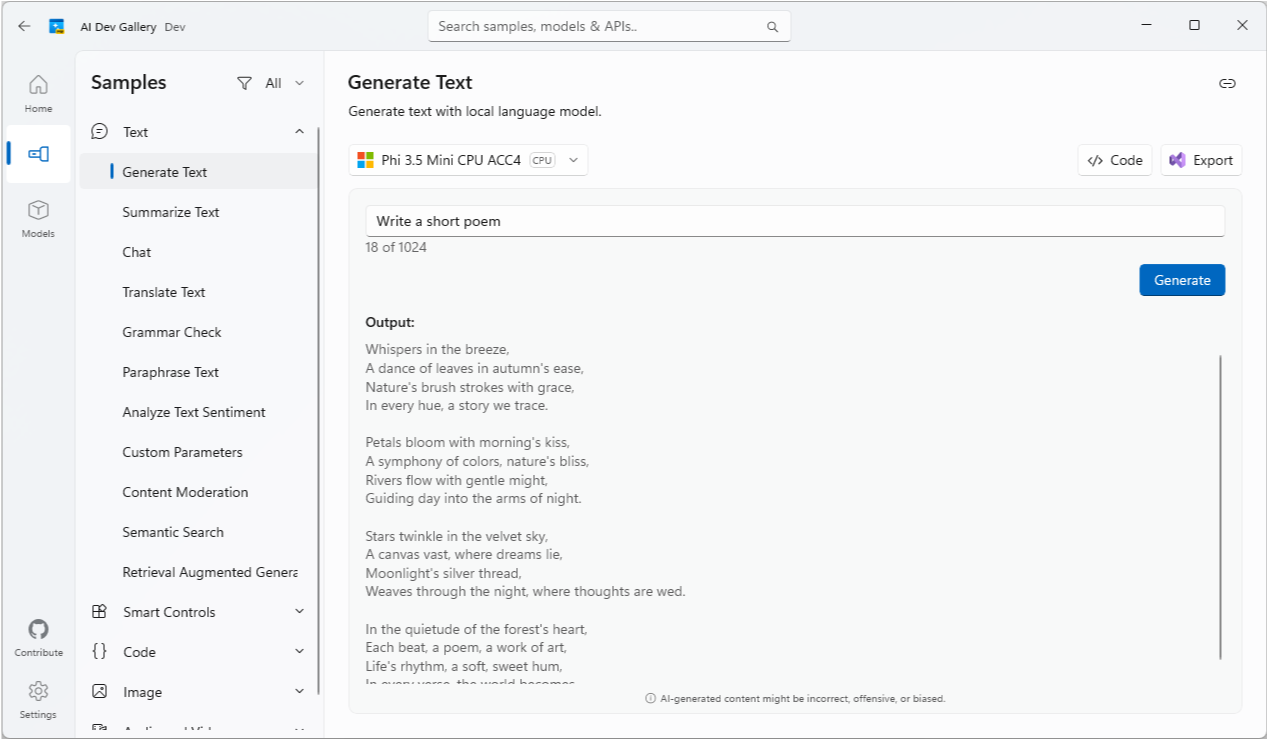This screenshot has width=1267, height=739.
Task: Expand the Smart Controls category
Action: tap(299, 612)
